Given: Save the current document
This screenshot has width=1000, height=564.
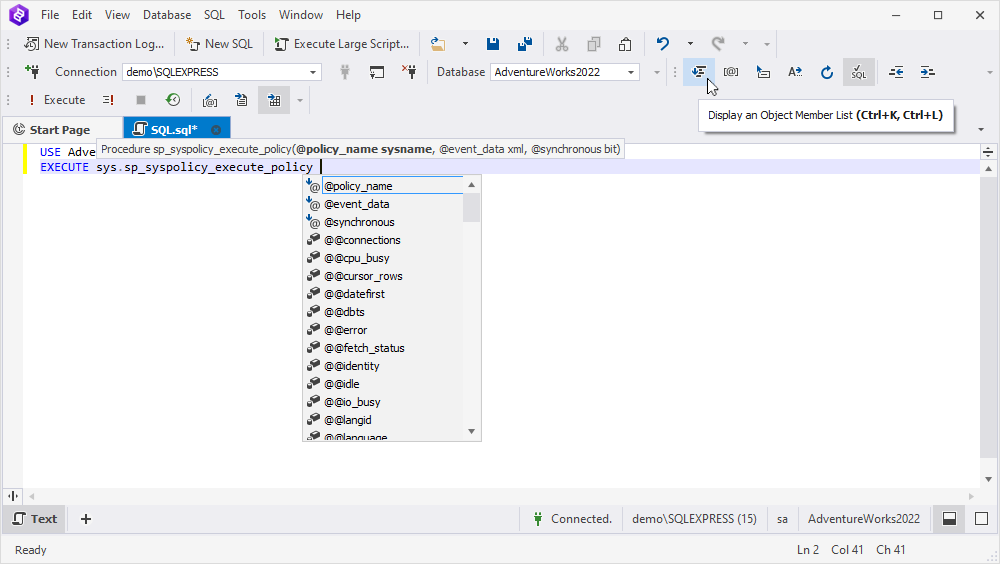Looking at the screenshot, I should pyautogui.click(x=493, y=44).
